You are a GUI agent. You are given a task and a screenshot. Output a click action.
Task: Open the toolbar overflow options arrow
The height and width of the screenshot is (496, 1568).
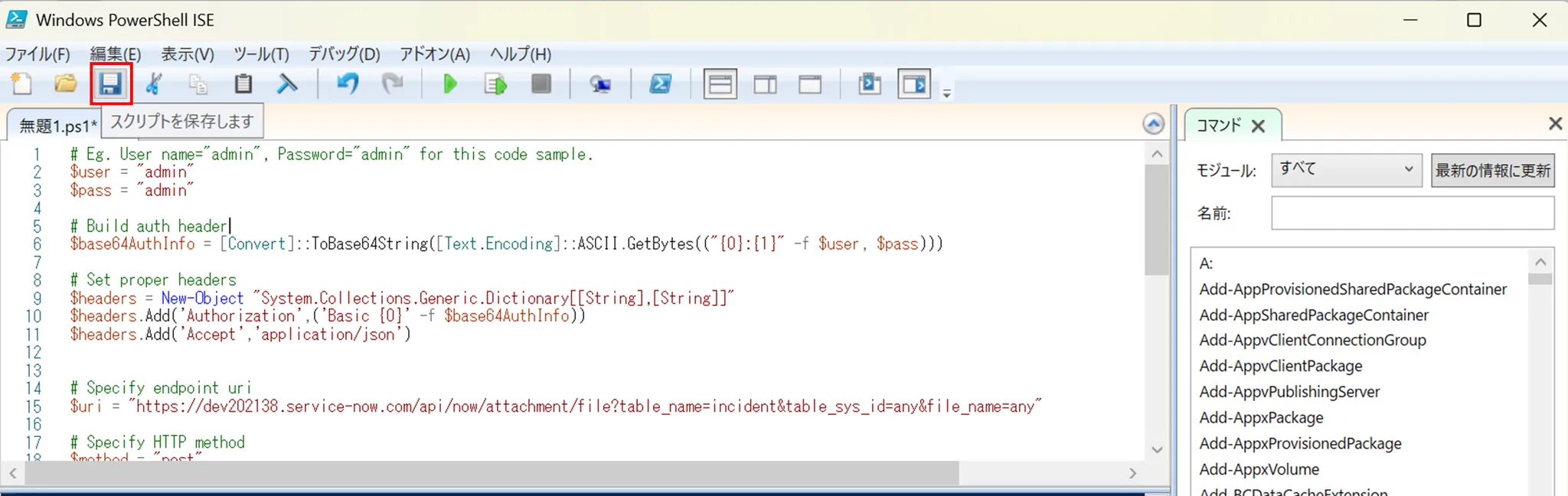point(947,93)
